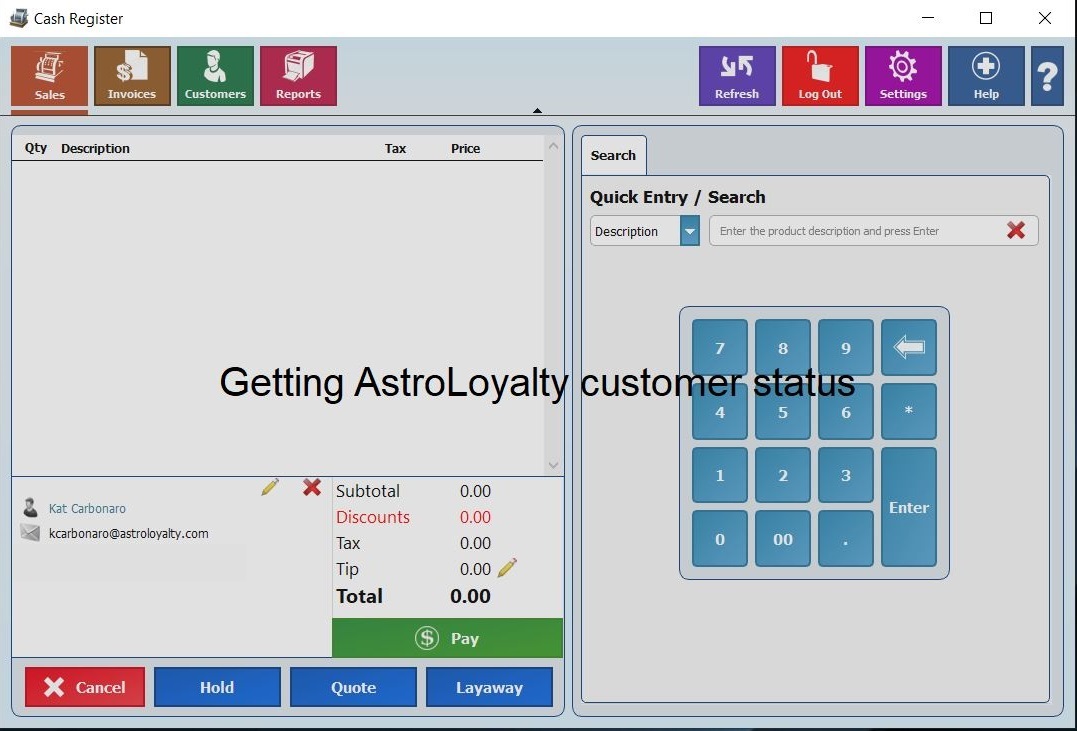This screenshot has height=731, width=1077.
Task: Click the item list scroll up arrow
Action: (553, 146)
